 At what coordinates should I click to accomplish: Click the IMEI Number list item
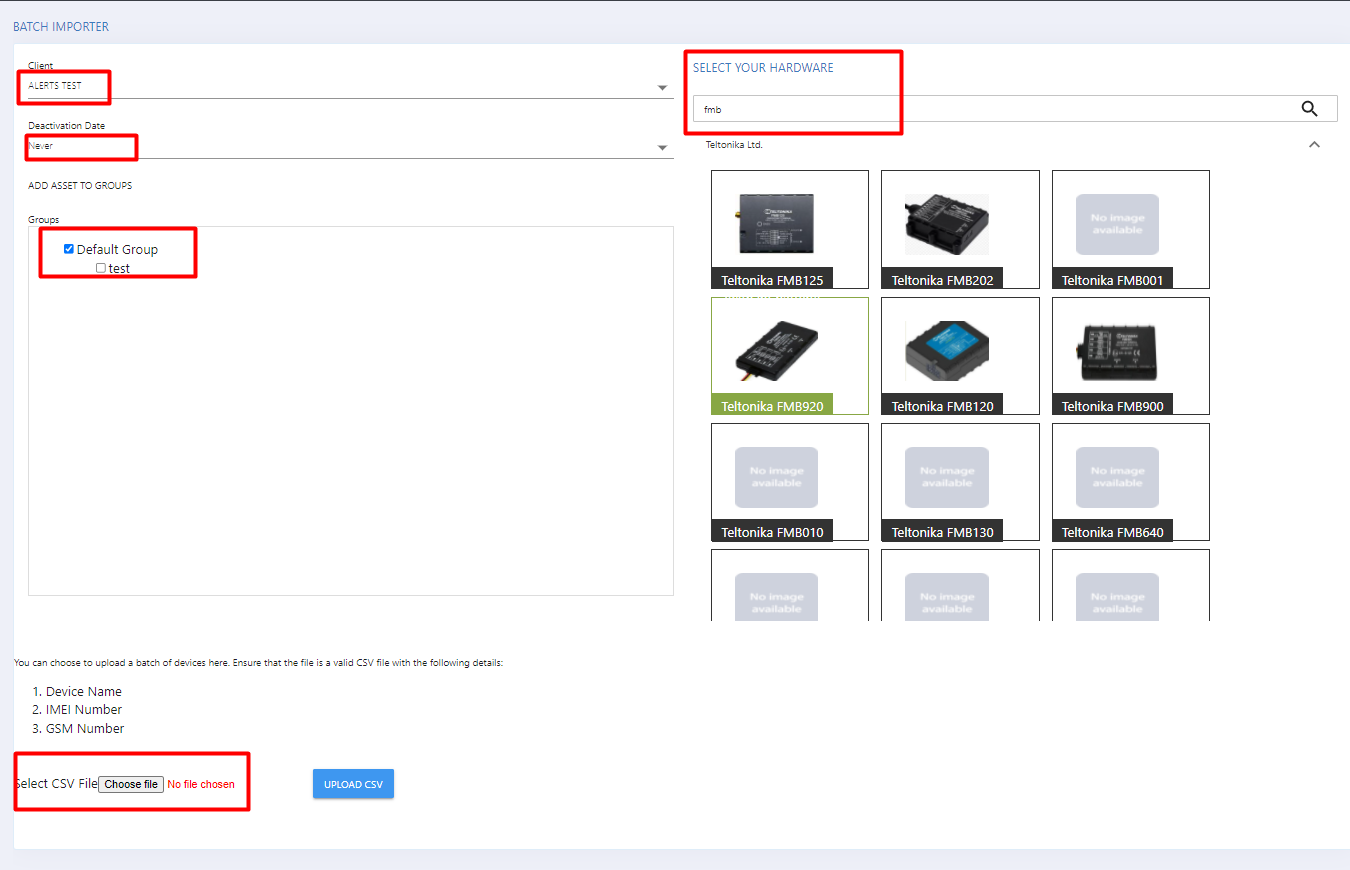pyautogui.click(x=84, y=710)
